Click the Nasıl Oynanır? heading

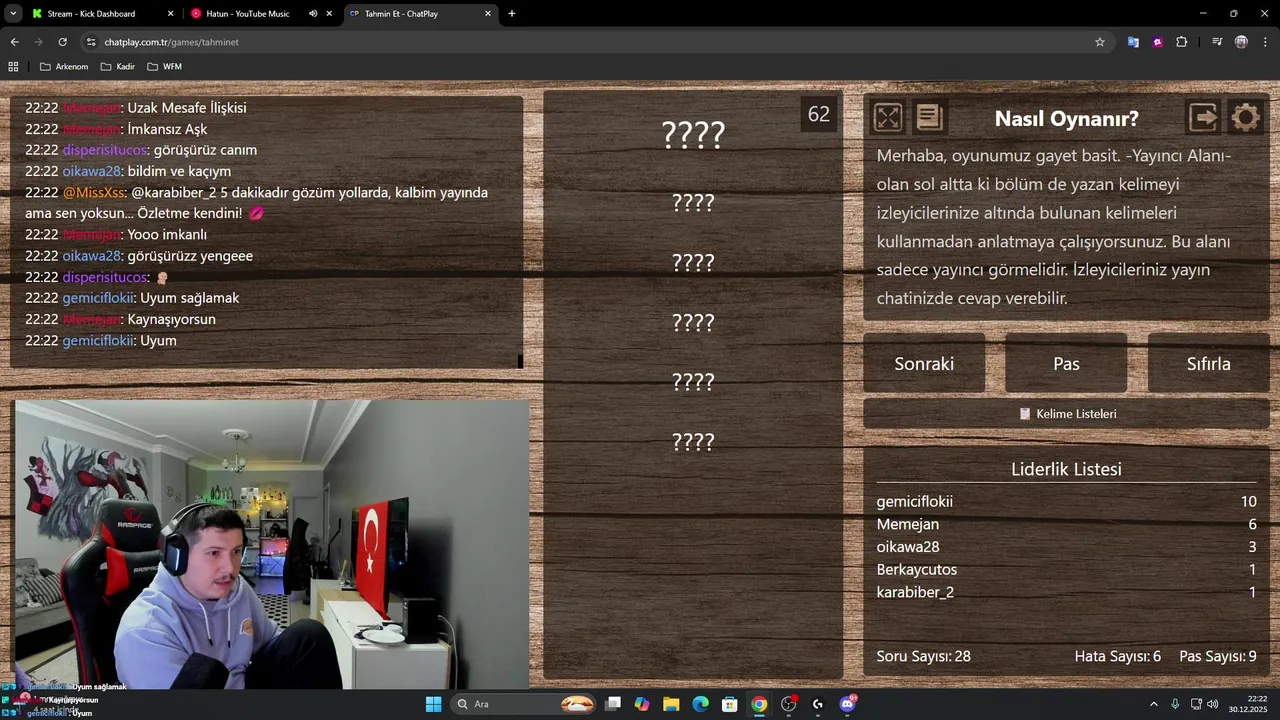(1066, 118)
